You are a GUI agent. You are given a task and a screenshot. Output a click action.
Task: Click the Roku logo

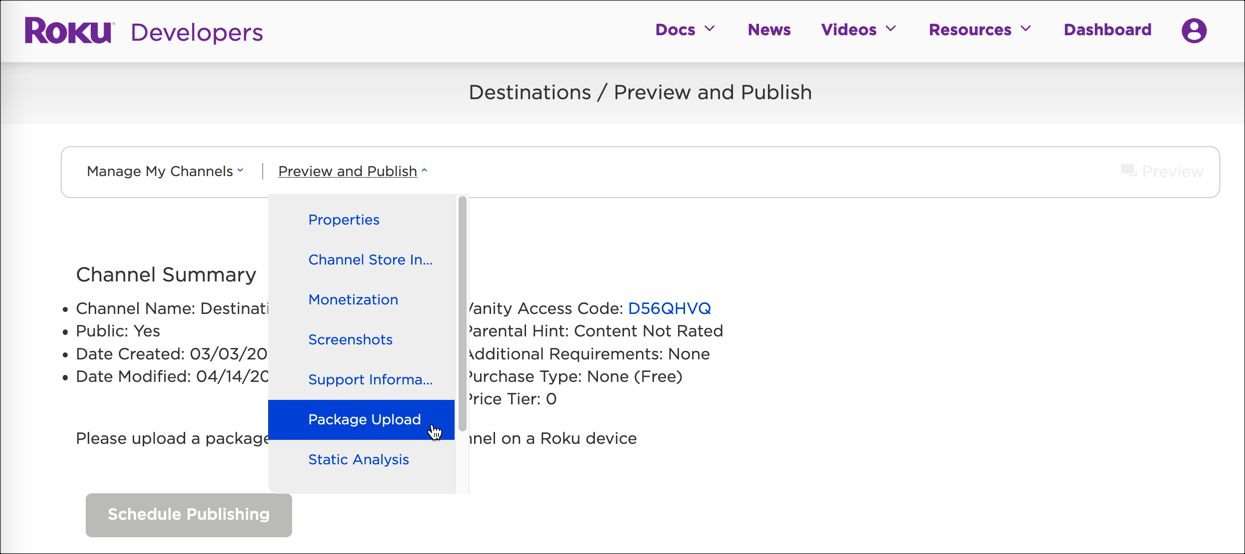(x=69, y=31)
